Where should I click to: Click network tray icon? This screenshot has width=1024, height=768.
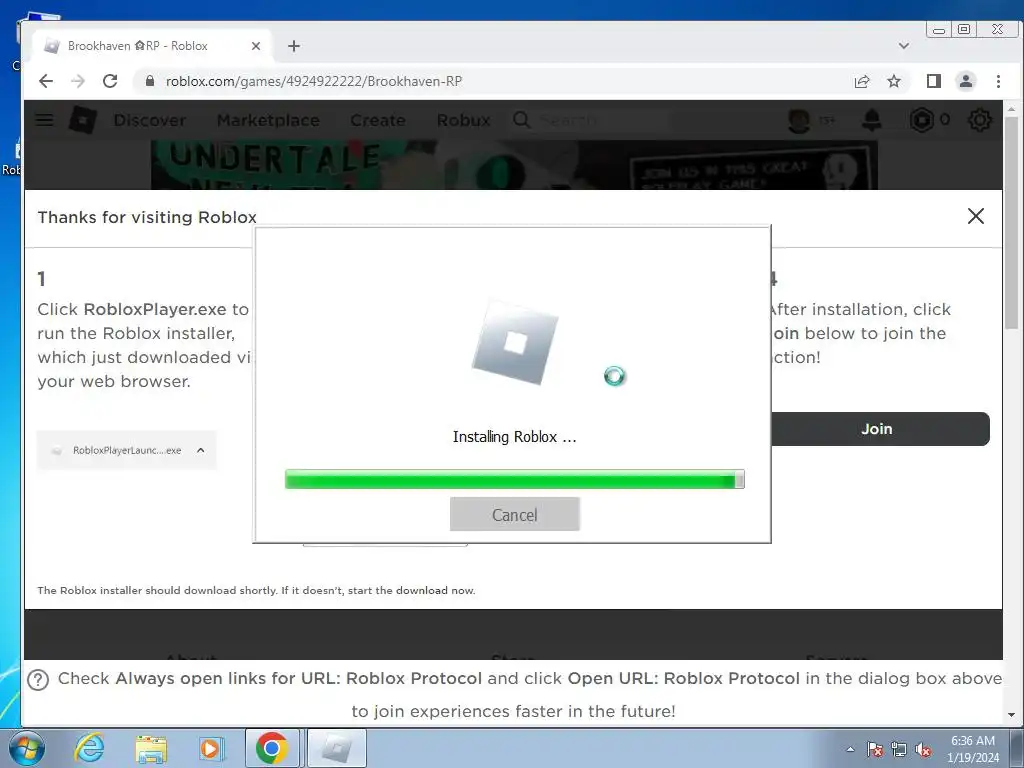[x=899, y=749]
